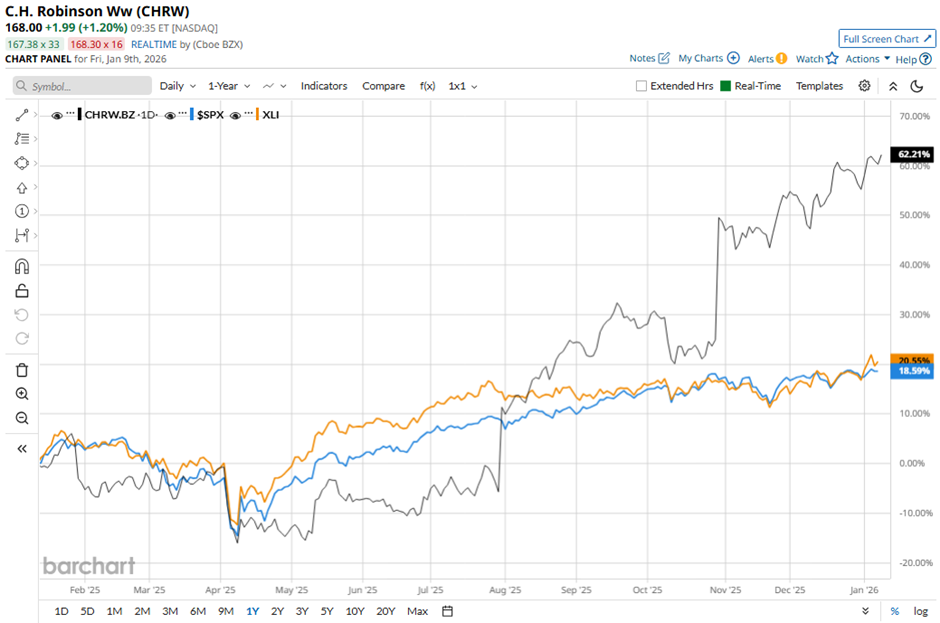Toggle log scale mode
Image resolution: width=940 pixels, height=623 pixels.
tap(921, 611)
